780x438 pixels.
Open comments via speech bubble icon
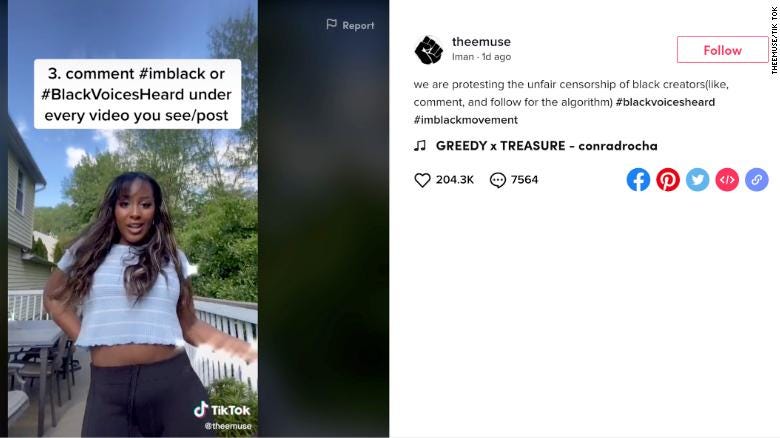point(497,180)
